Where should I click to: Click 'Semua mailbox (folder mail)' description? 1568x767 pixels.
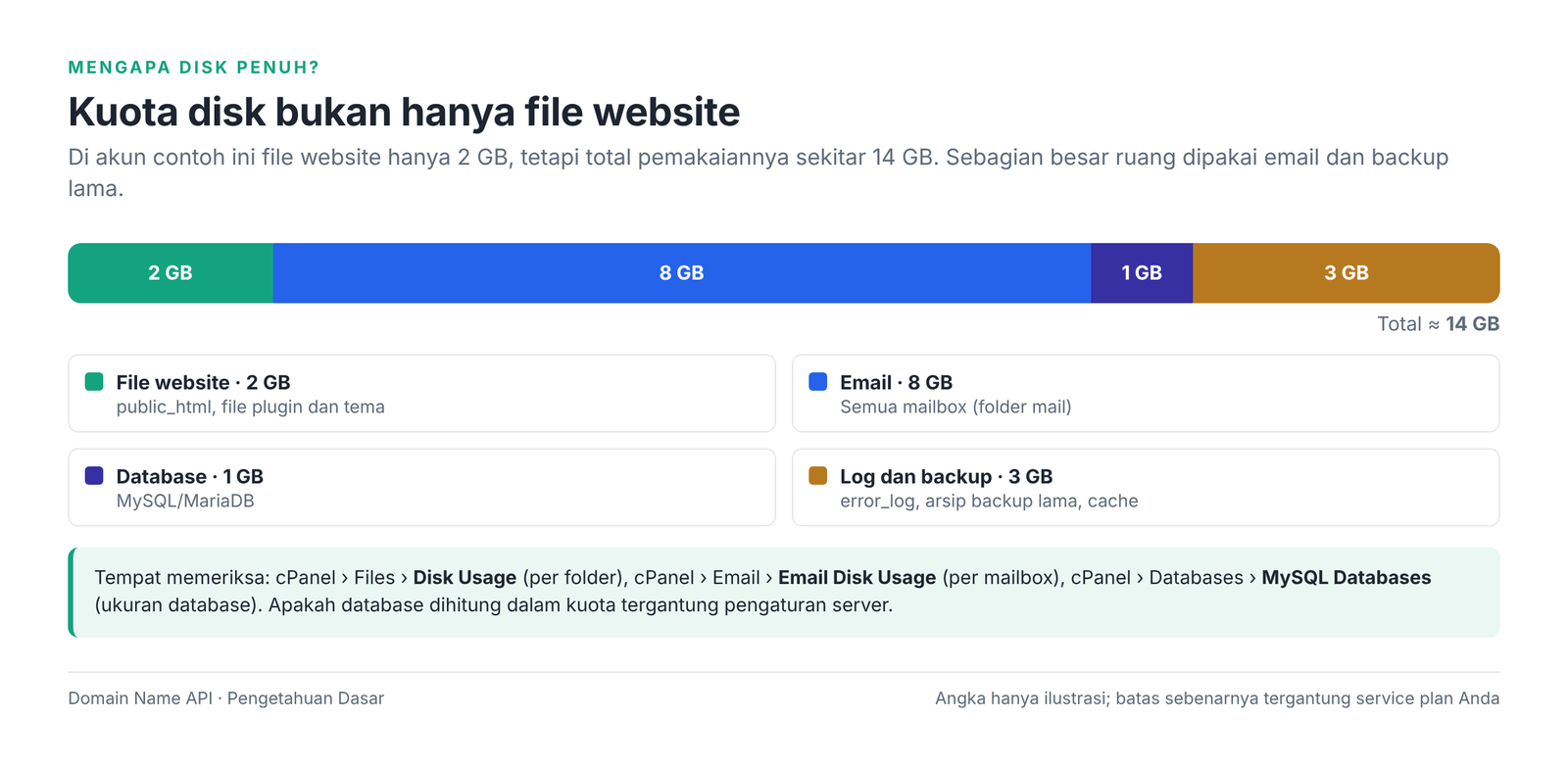[x=955, y=407]
